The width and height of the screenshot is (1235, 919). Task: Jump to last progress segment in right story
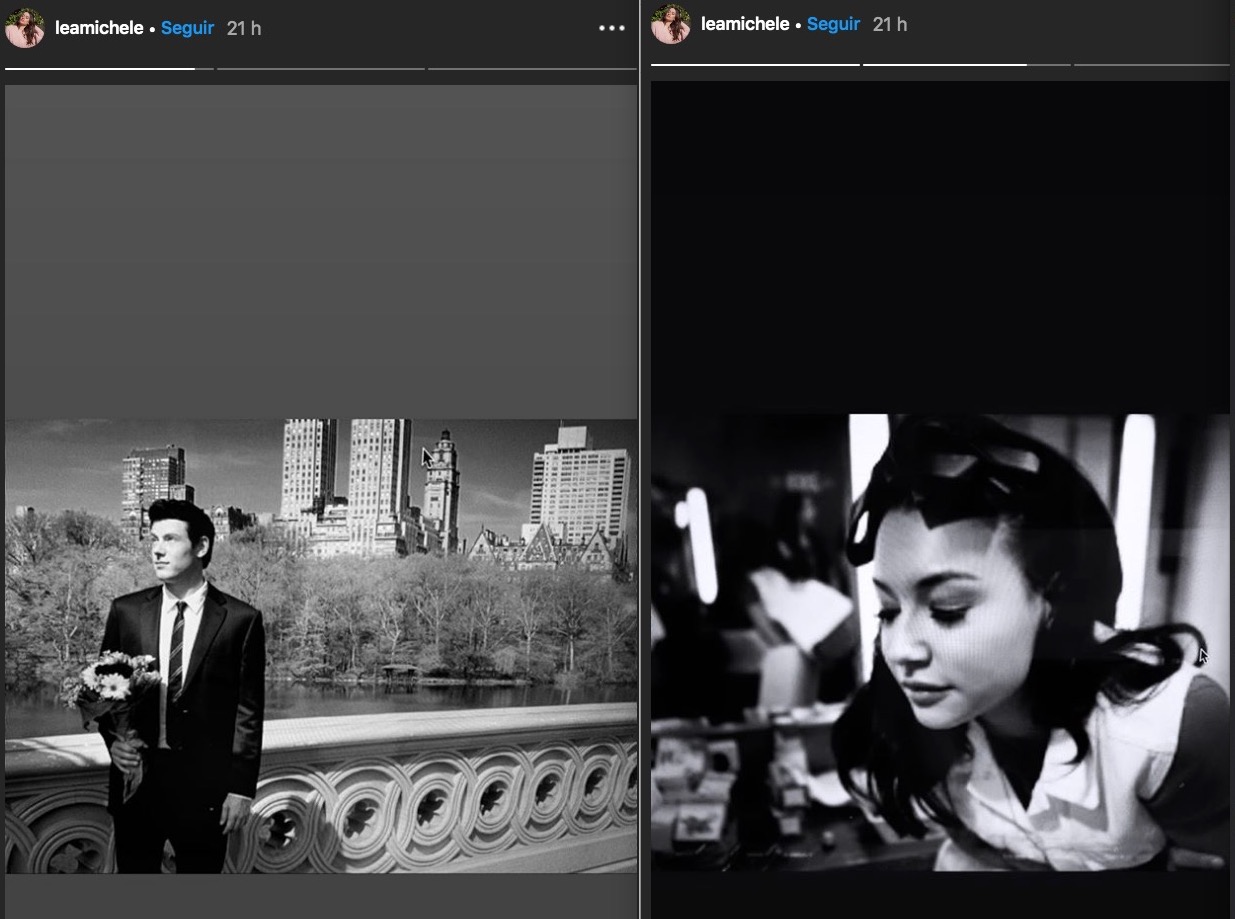1151,65
